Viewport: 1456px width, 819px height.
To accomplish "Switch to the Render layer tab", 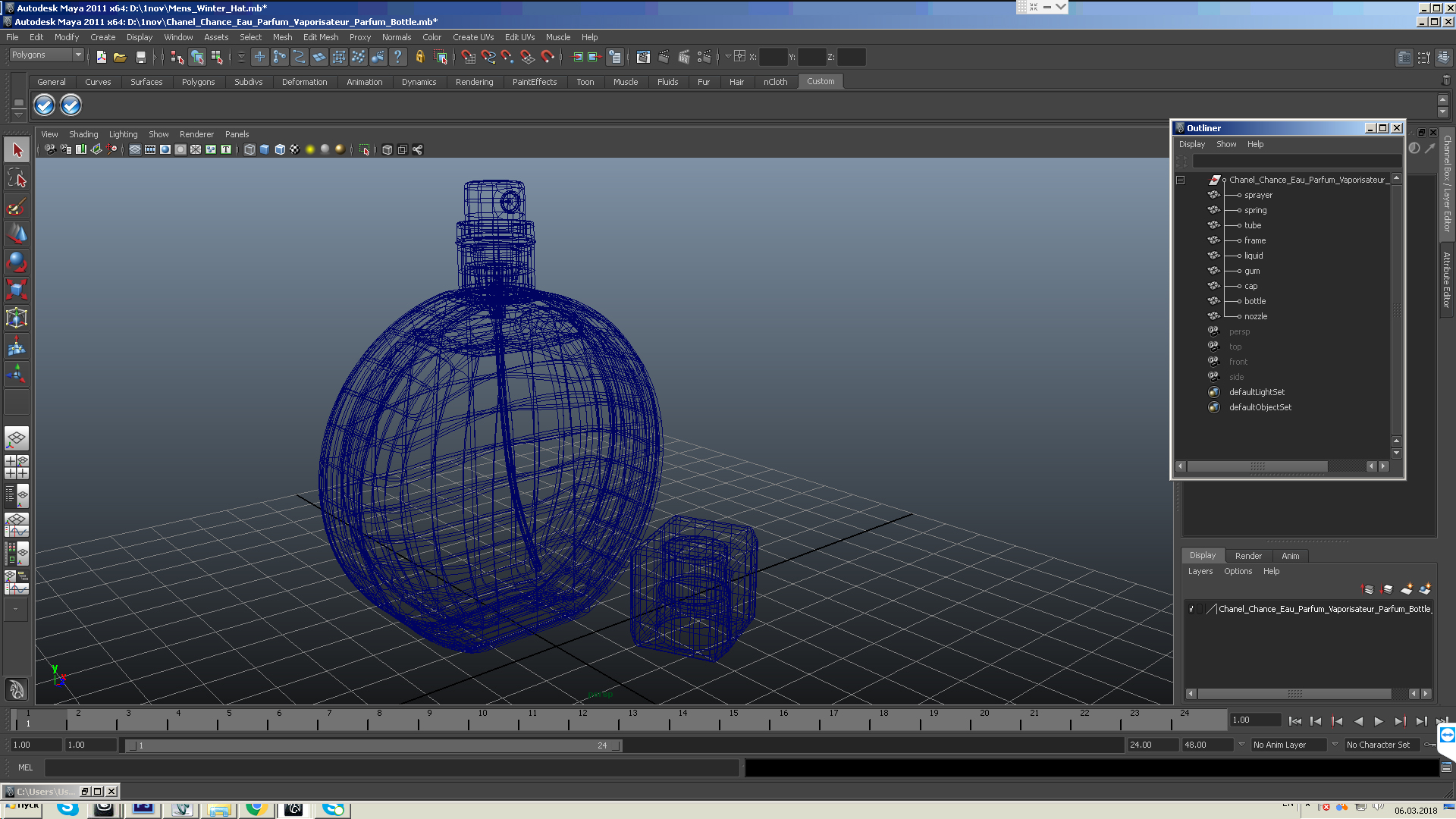I will [x=1247, y=556].
